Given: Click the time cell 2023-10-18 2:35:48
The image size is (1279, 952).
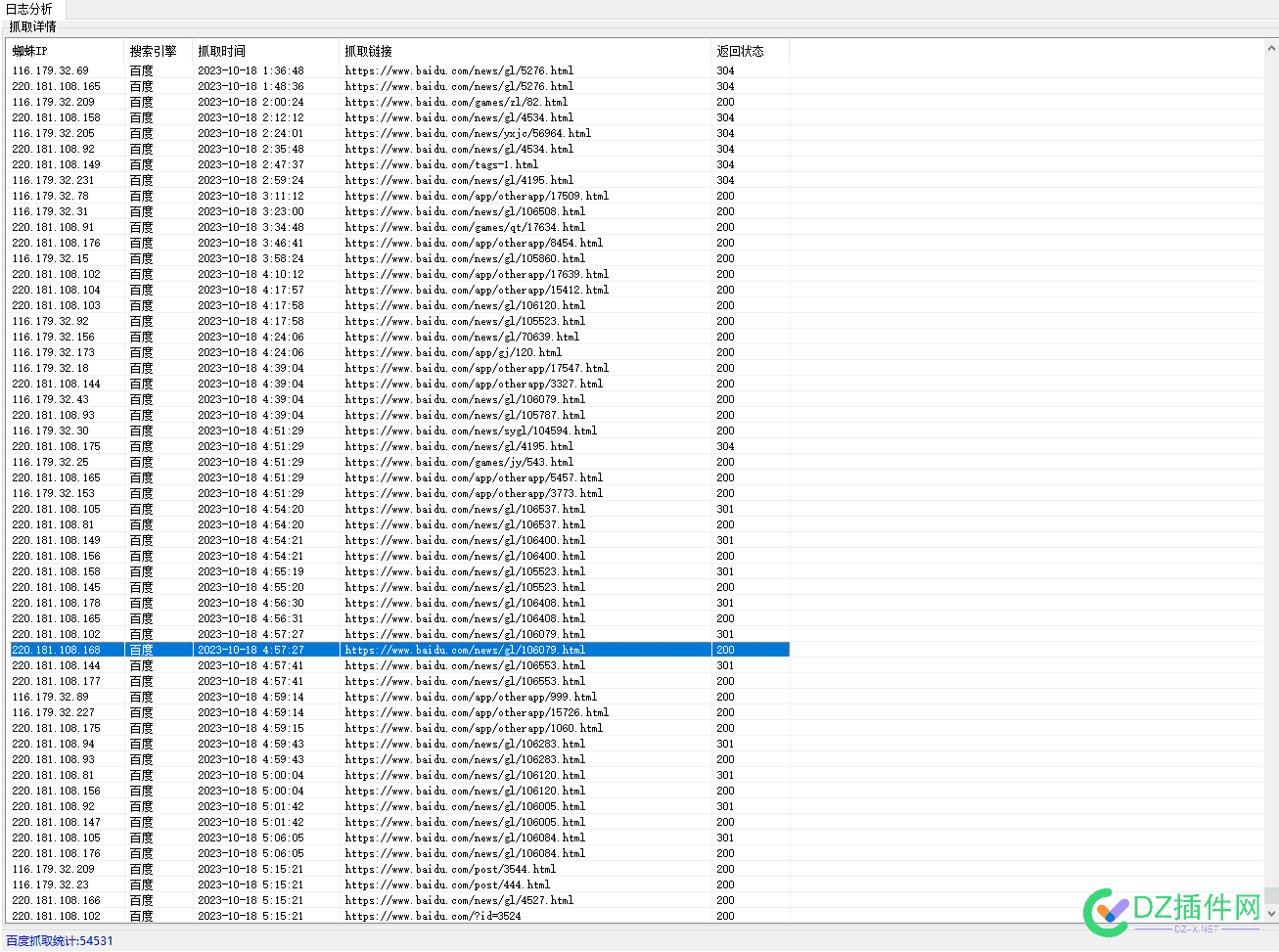Looking at the screenshot, I should (251, 149).
